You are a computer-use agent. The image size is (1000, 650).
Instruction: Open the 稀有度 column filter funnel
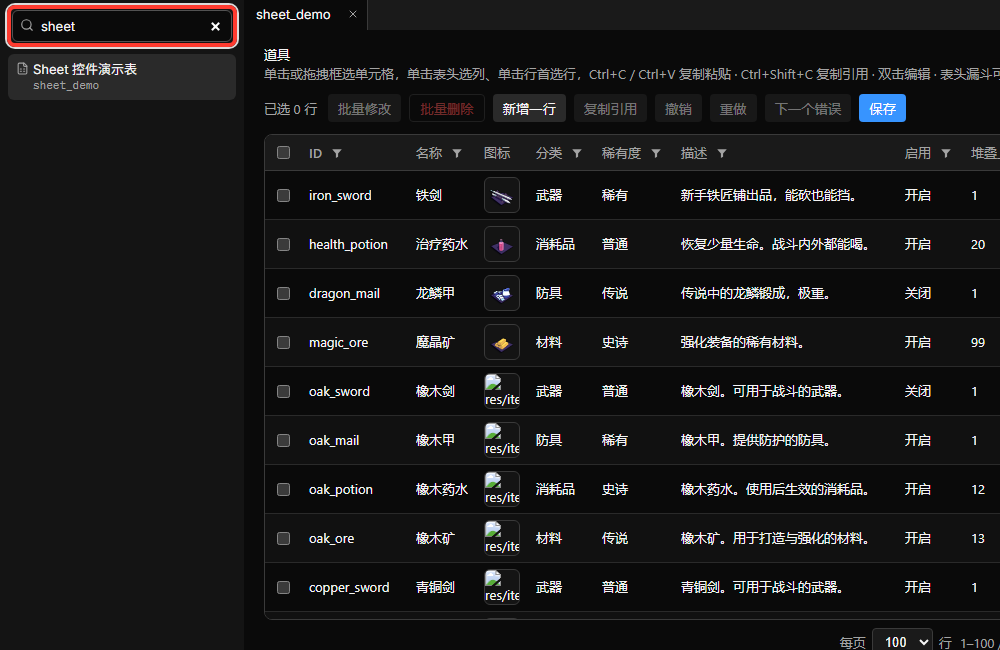pos(656,153)
